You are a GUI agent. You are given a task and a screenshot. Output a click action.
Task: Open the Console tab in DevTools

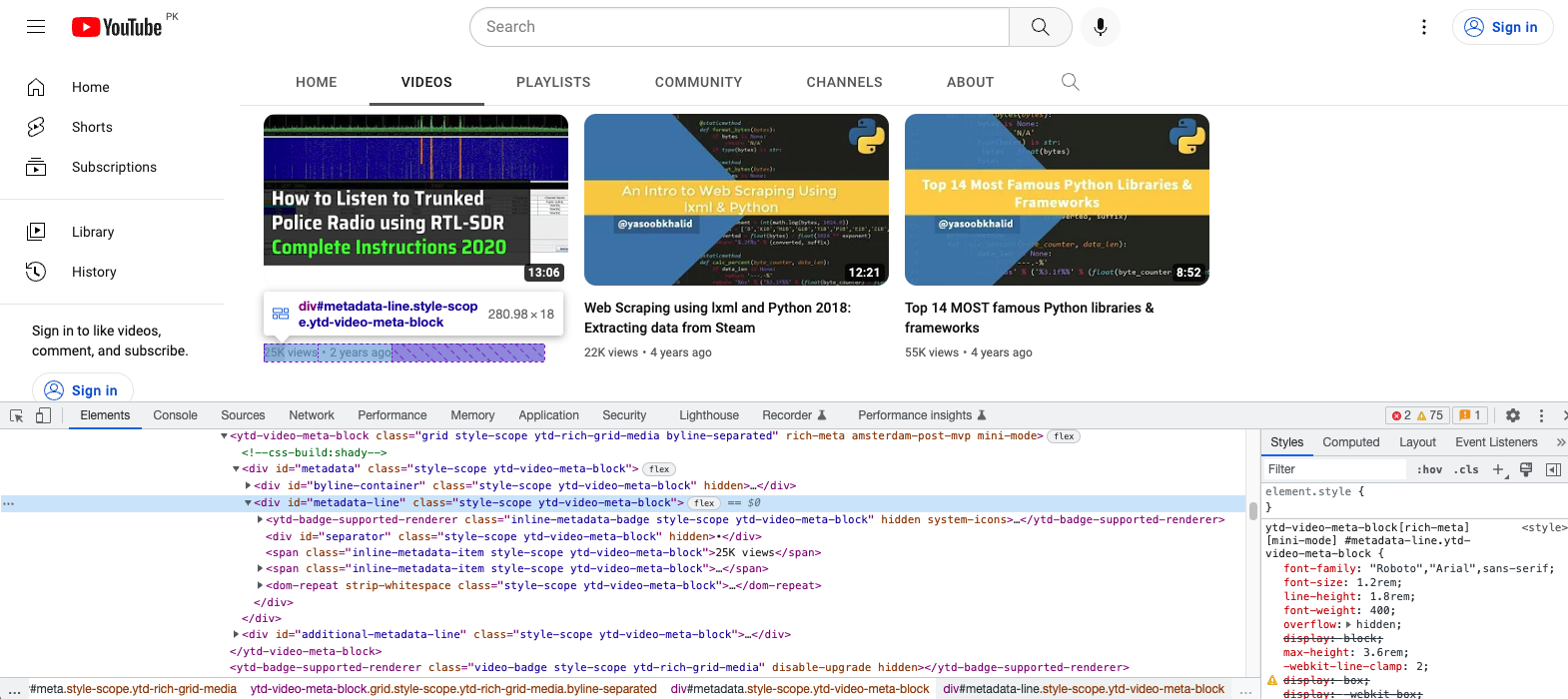(175, 415)
